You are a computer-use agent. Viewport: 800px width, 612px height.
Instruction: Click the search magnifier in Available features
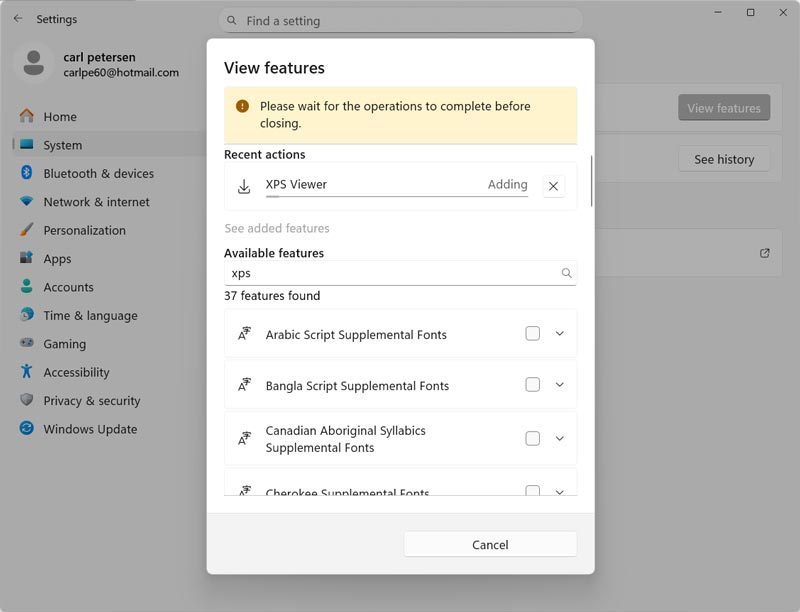(566, 273)
